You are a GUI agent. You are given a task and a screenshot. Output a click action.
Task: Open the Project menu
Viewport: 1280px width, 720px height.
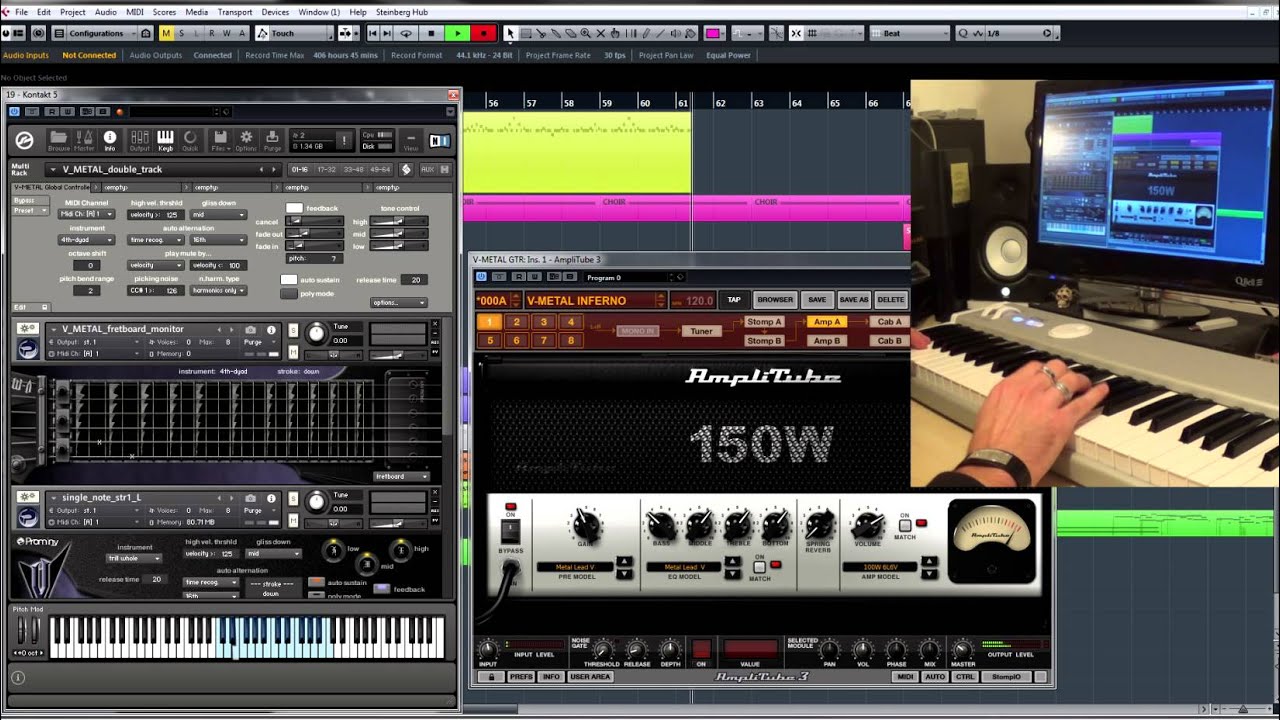point(73,12)
